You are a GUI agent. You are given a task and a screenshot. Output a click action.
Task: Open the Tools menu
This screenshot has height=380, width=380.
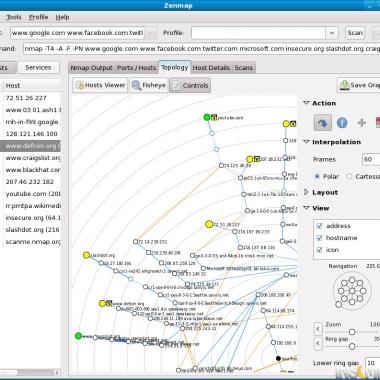13,17
